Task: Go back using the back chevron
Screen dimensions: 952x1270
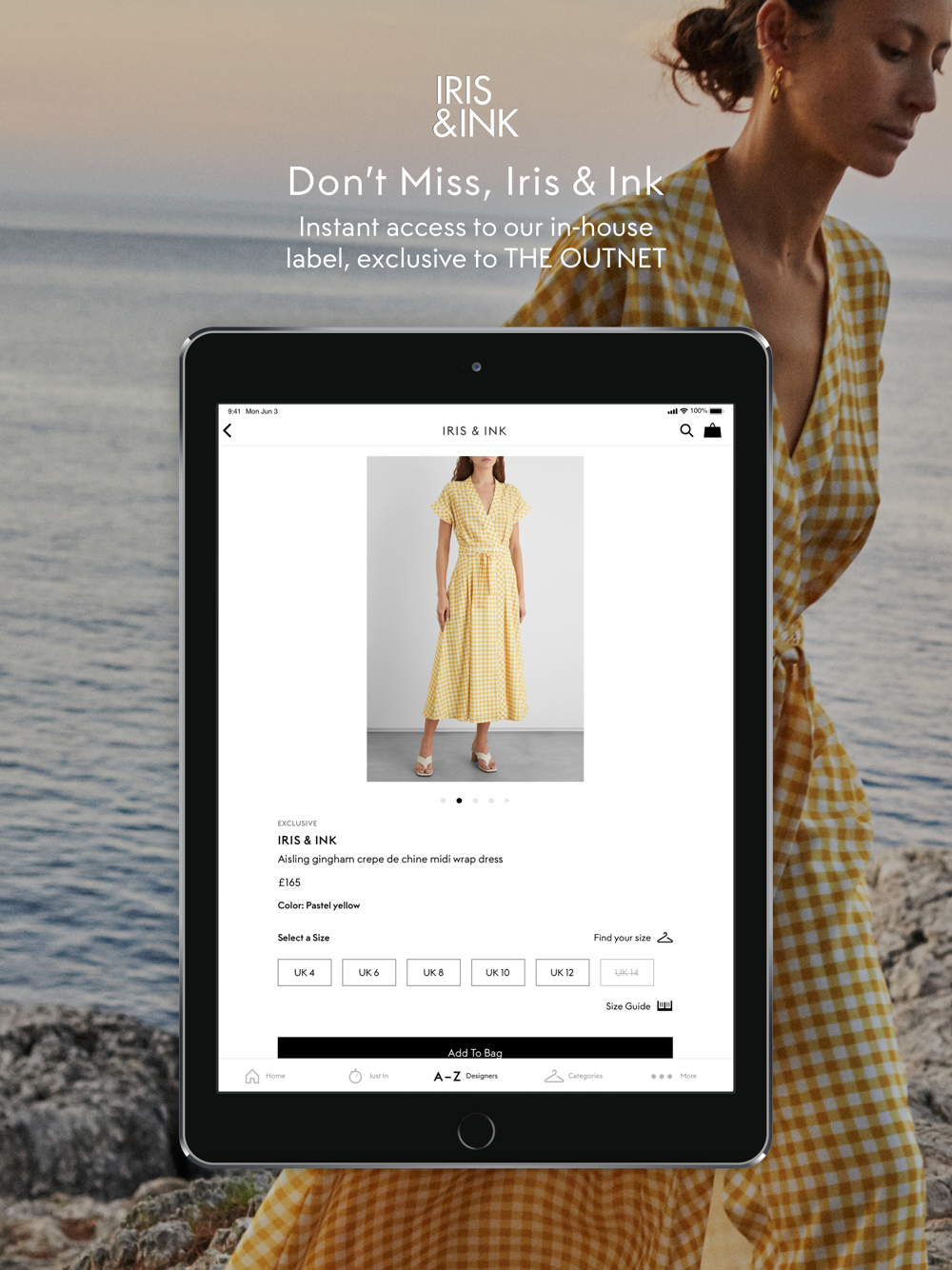Action: pos(228,430)
